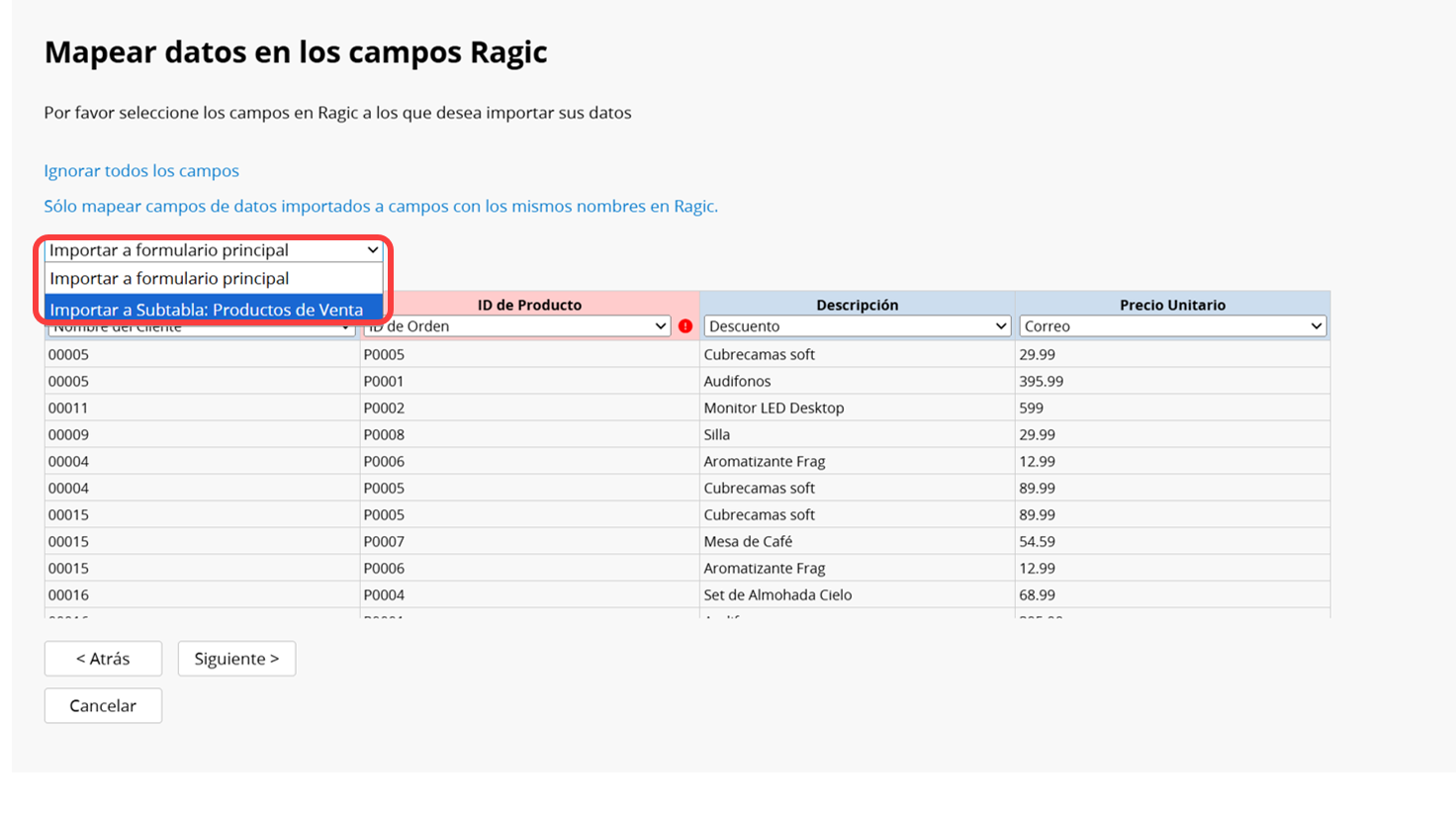The height and width of the screenshot is (814, 1456).
Task: Click the 'Mesa de Café' description cell
Action: 748,541
